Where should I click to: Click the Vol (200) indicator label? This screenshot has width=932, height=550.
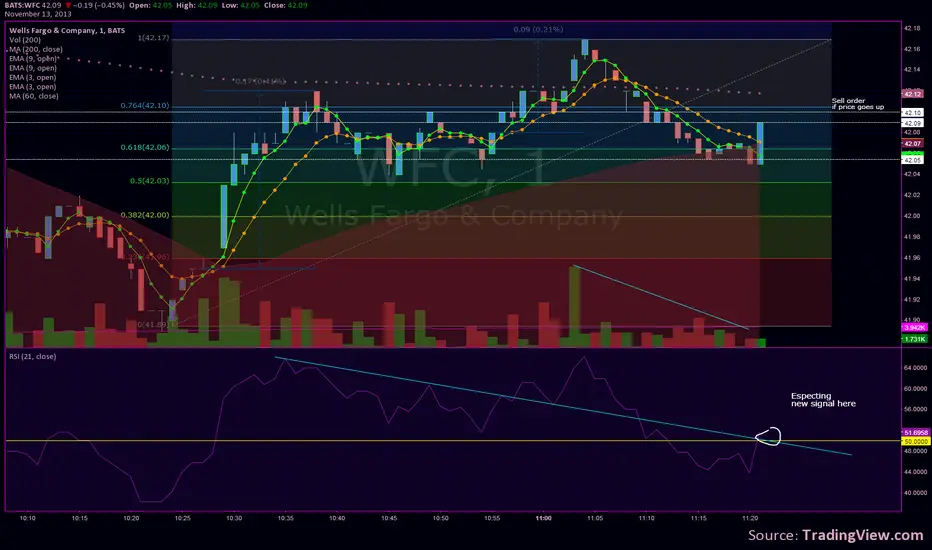click(x=25, y=40)
